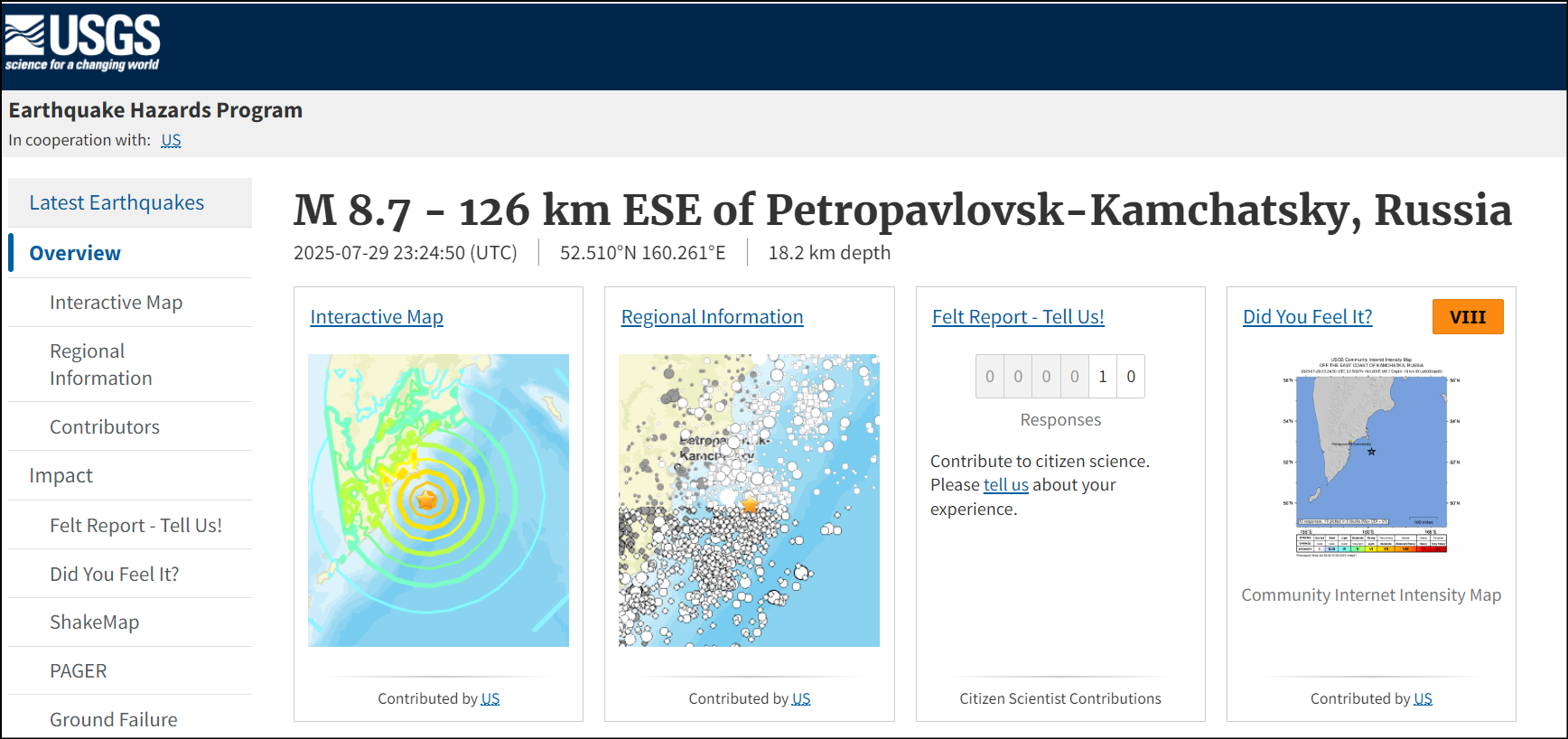Screen dimensions: 1568x739
Task: Open the Impact sidebar section
Action: 61,475
